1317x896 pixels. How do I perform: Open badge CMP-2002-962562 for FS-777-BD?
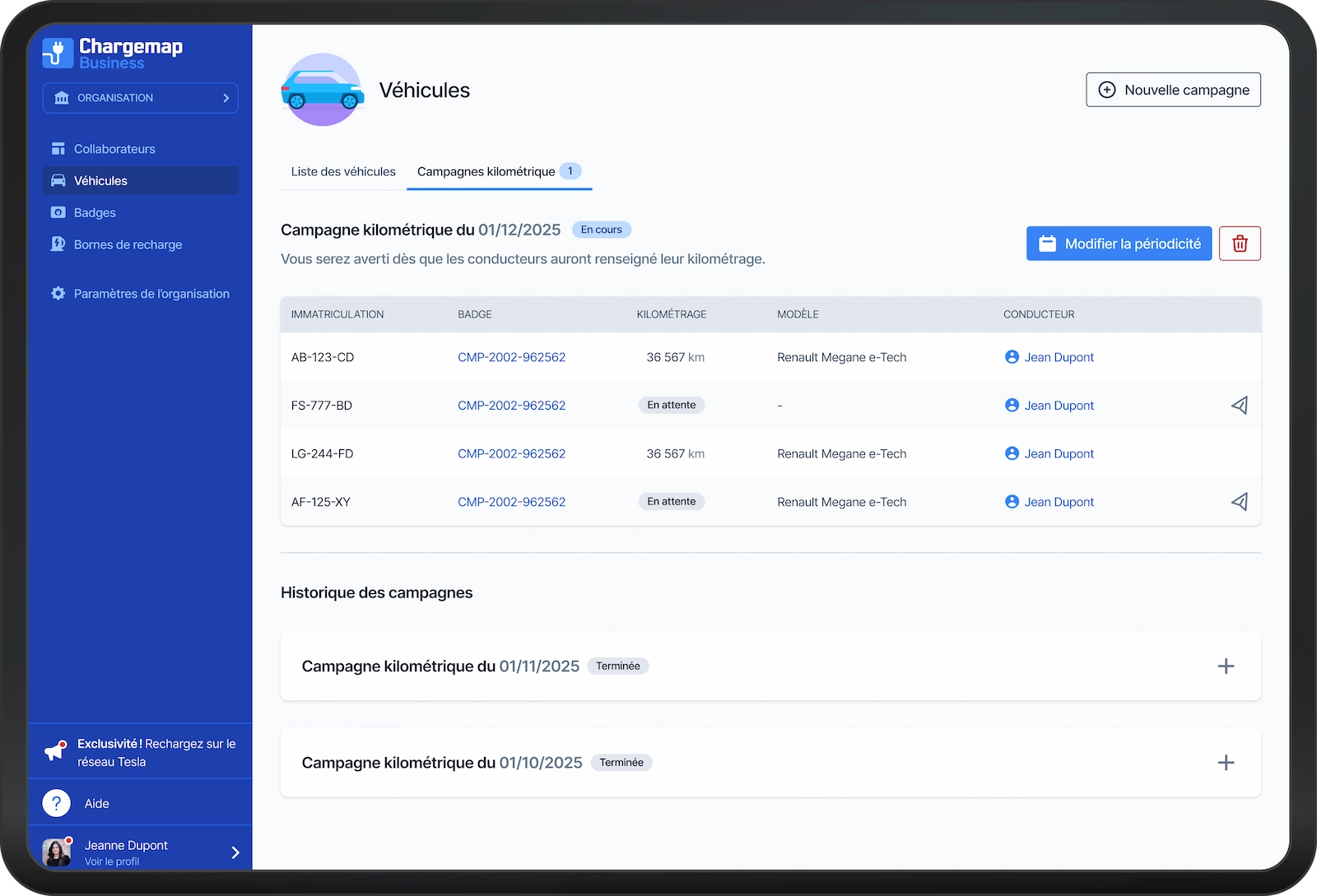(511, 406)
